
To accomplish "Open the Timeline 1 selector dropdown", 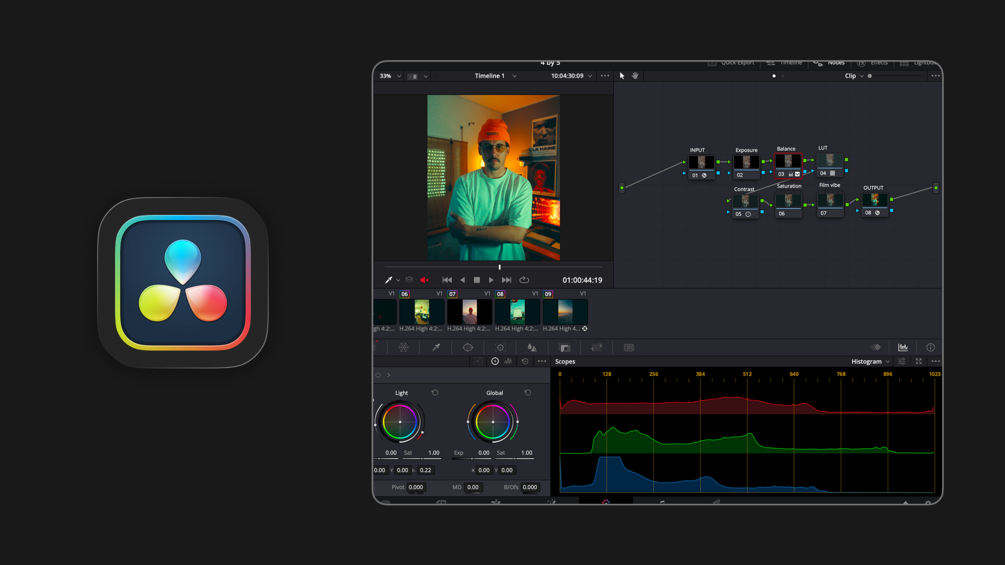I will pos(495,76).
